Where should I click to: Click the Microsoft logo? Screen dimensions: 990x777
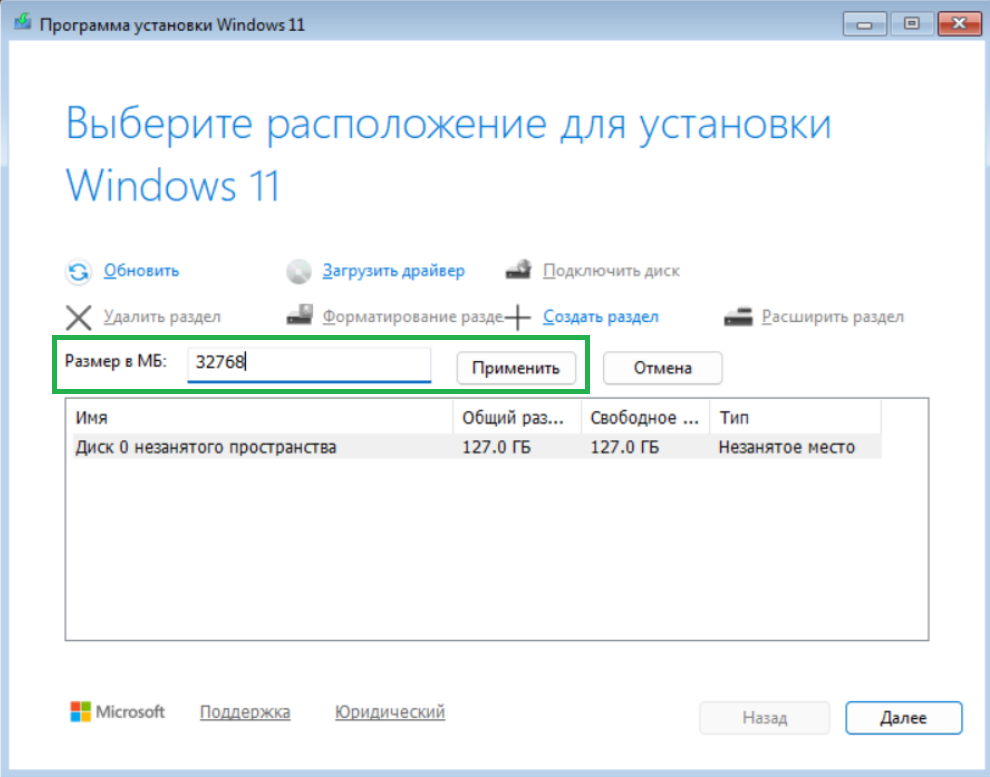point(117,712)
